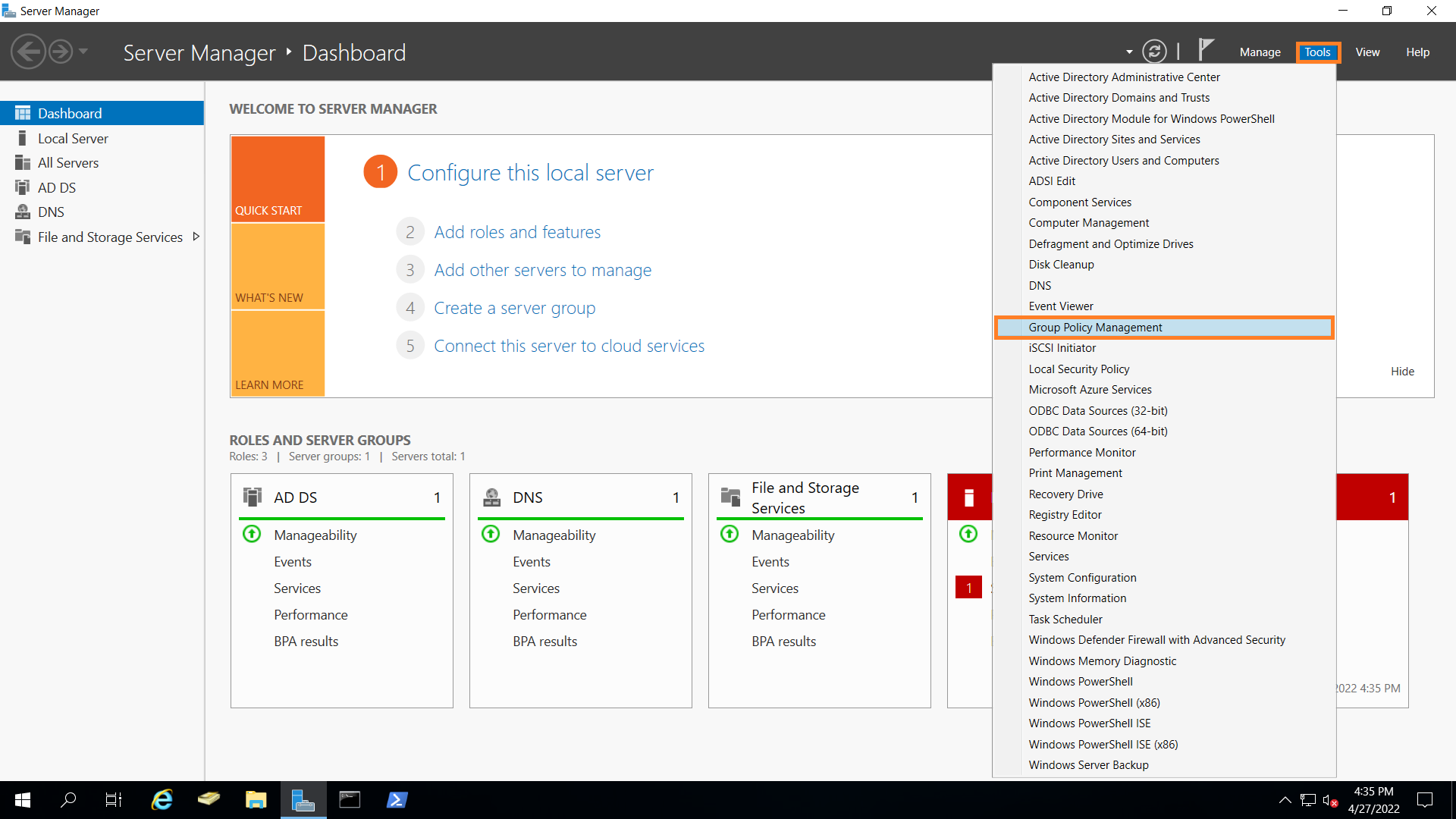Open AD DS Manageability status icon
This screenshot has width=1456, height=819.
[252, 534]
